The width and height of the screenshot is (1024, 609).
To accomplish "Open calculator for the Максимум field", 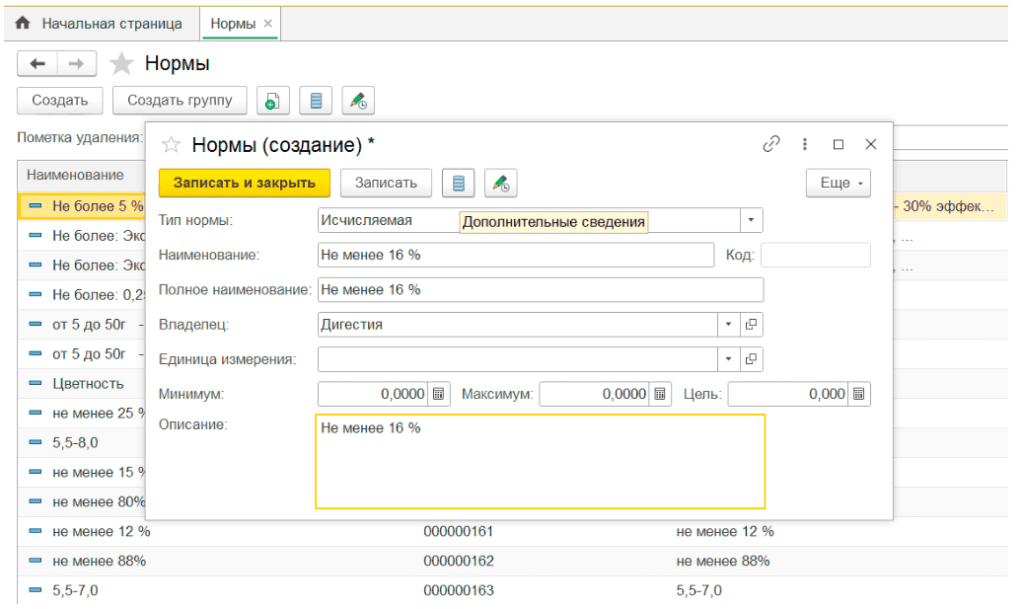I will [660, 394].
